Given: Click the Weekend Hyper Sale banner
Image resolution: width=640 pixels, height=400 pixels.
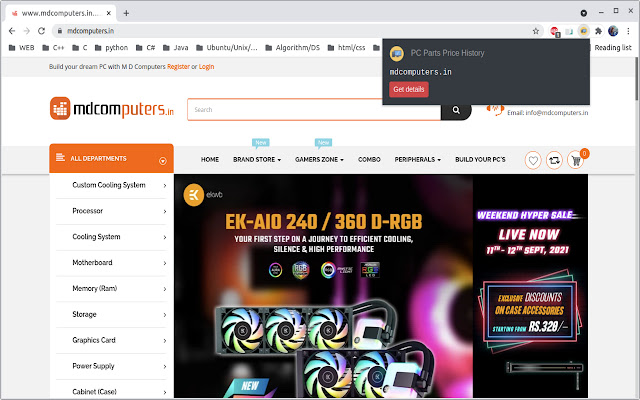Looking at the screenshot, I should pos(531,286).
